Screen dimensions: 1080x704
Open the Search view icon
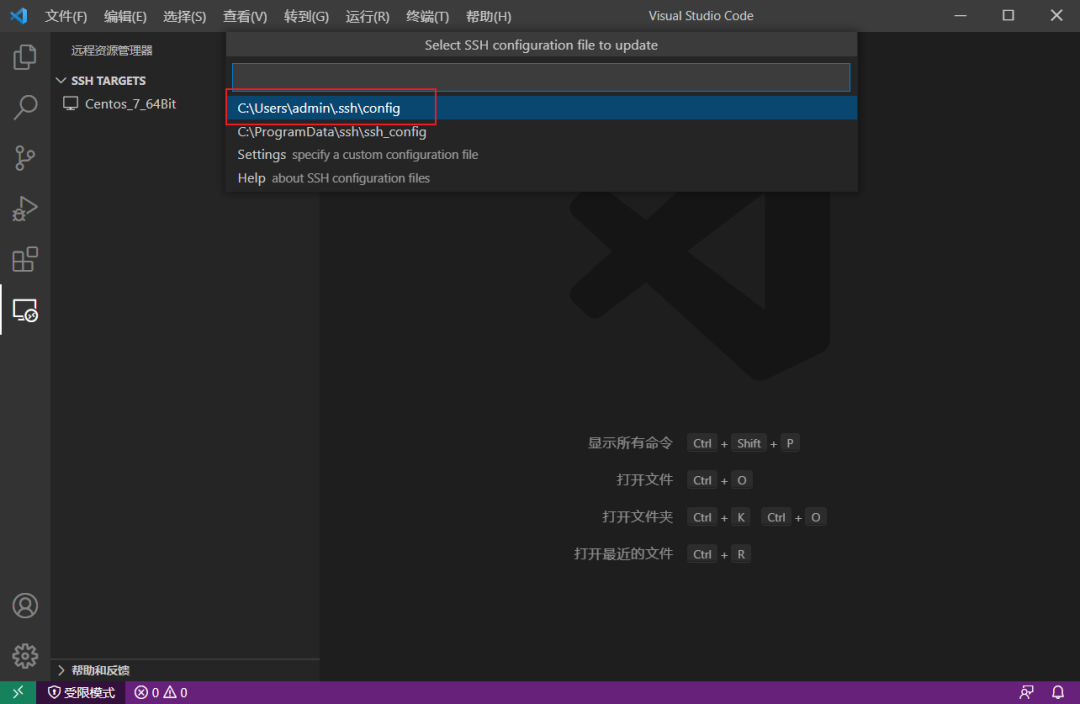(x=25, y=107)
